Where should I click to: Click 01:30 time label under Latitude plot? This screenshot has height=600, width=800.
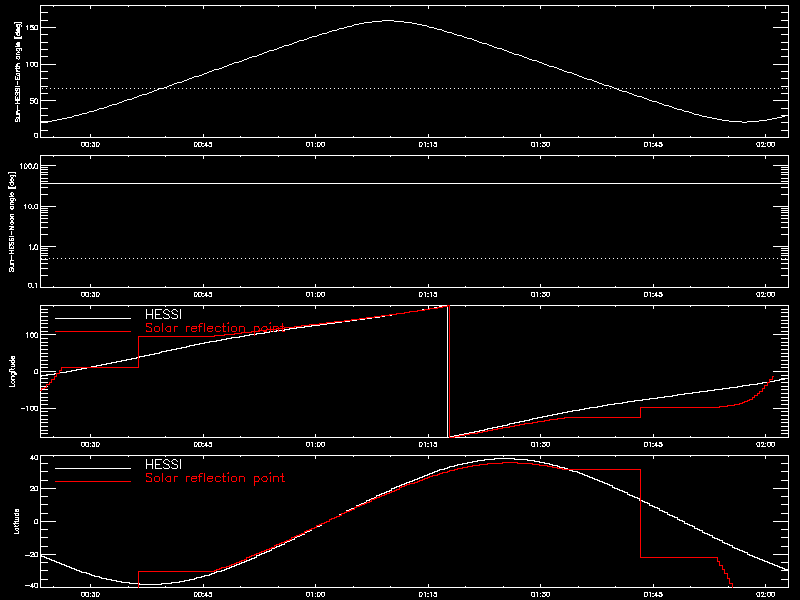pos(540,594)
